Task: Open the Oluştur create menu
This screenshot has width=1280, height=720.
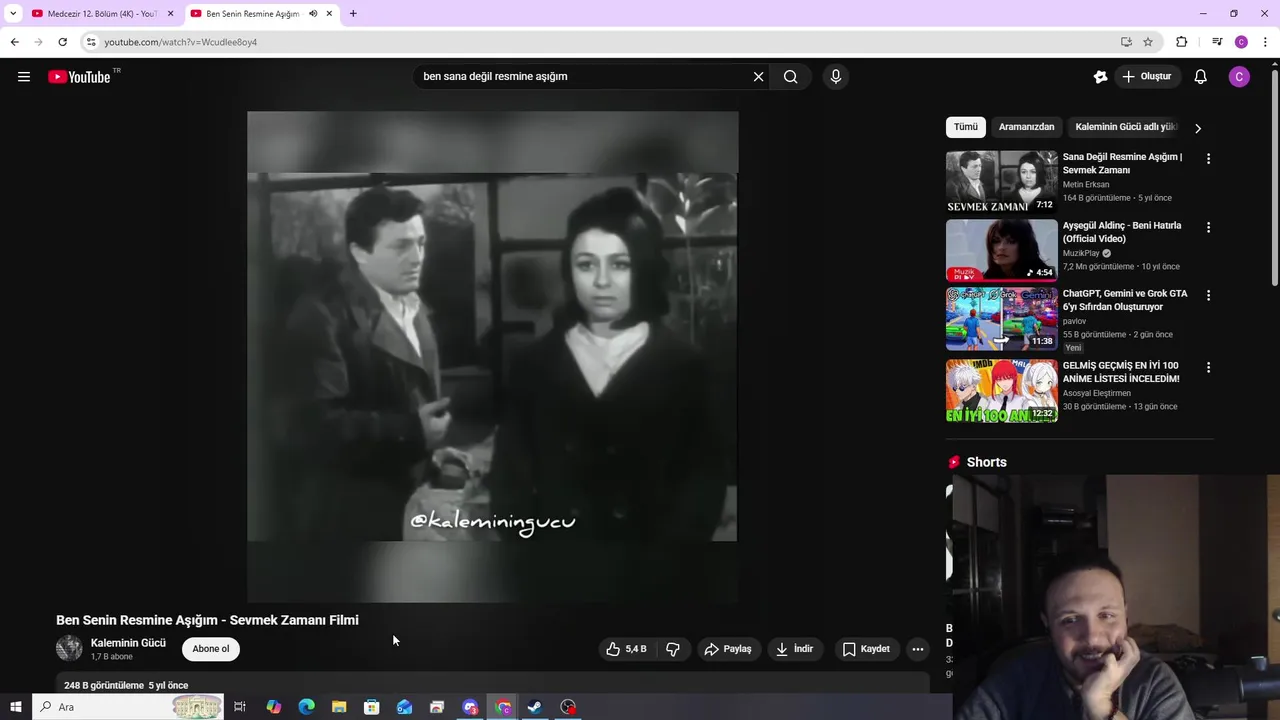Action: pos(1146,77)
